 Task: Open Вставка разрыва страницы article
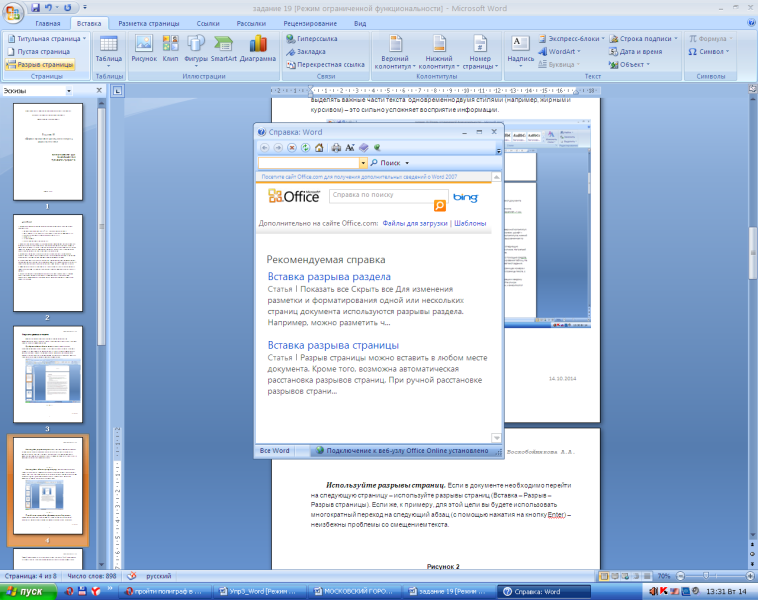333,345
